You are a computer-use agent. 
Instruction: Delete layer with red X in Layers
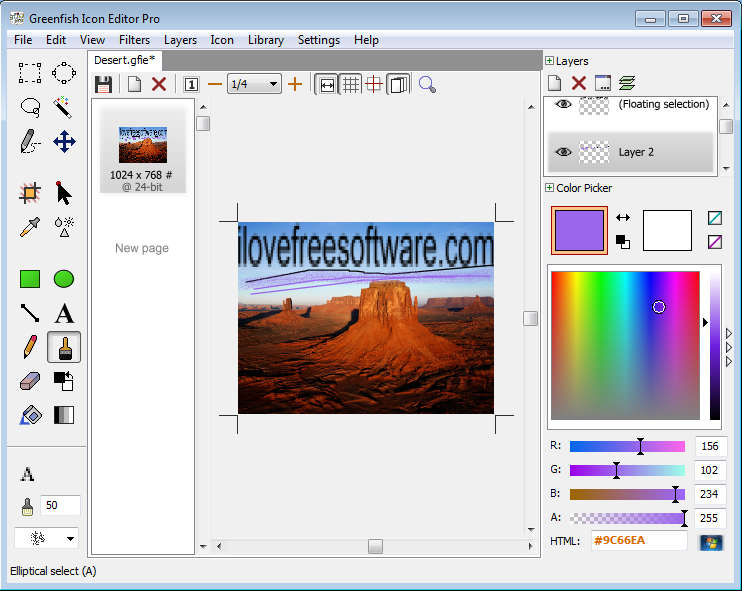pos(579,83)
